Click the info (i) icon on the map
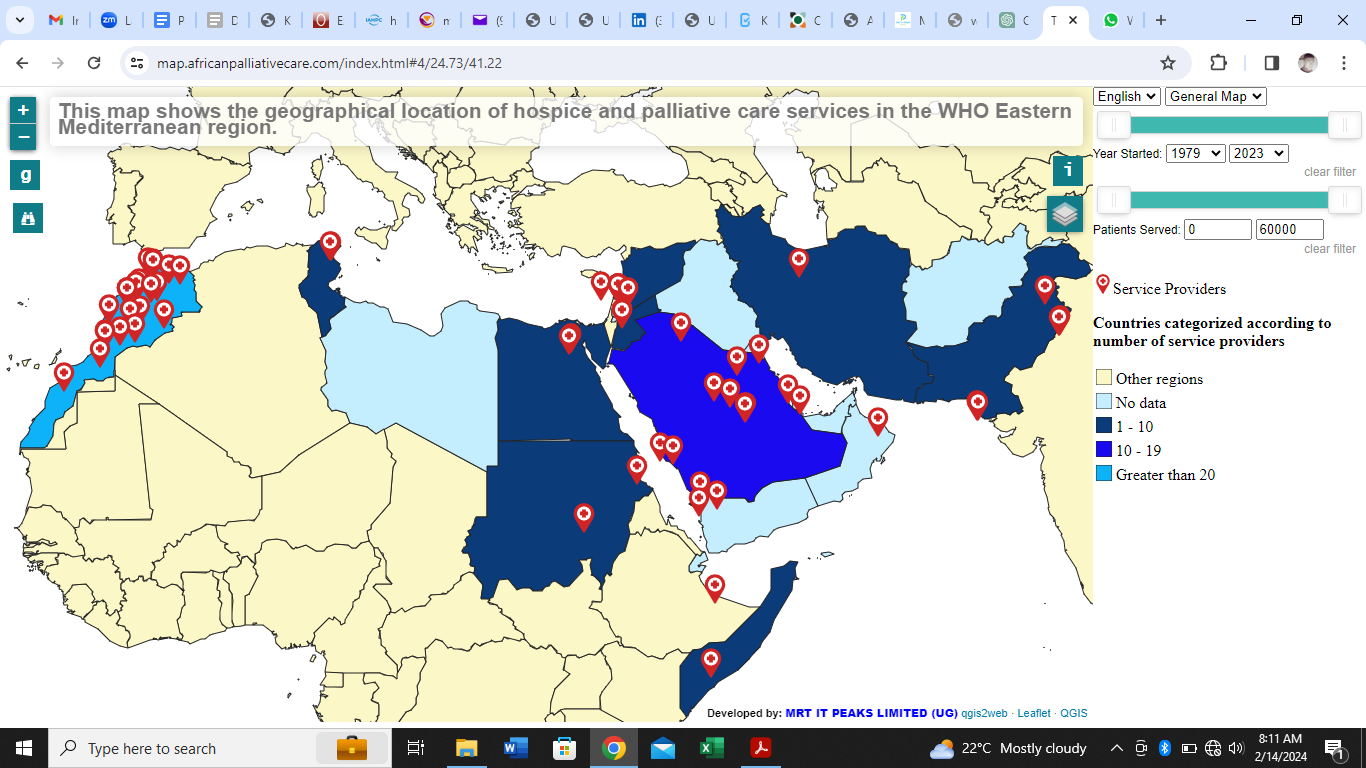The height and width of the screenshot is (768, 1366). (x=1067, y=170)
